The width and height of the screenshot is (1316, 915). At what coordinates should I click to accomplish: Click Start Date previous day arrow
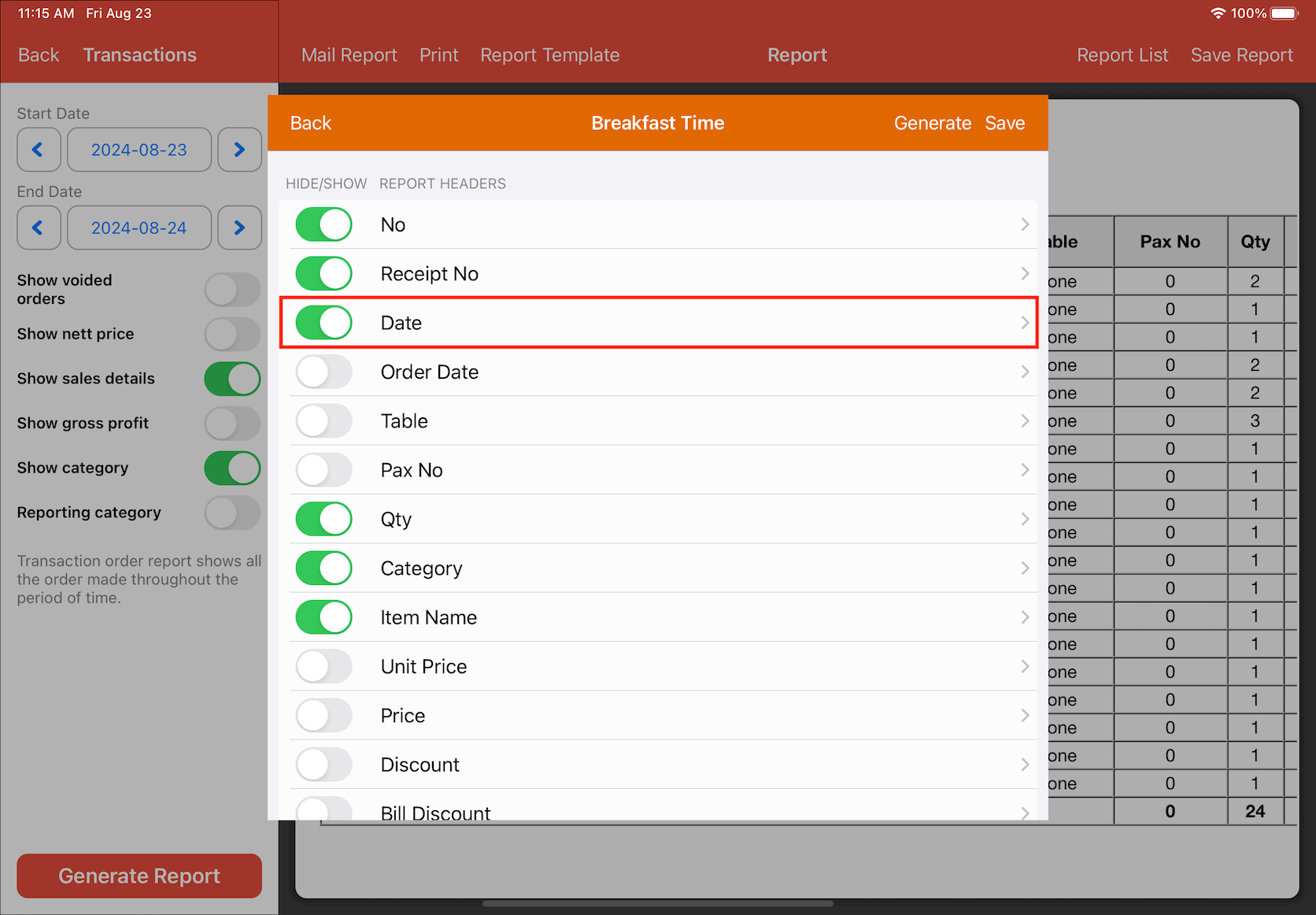[x=39, y=150]
